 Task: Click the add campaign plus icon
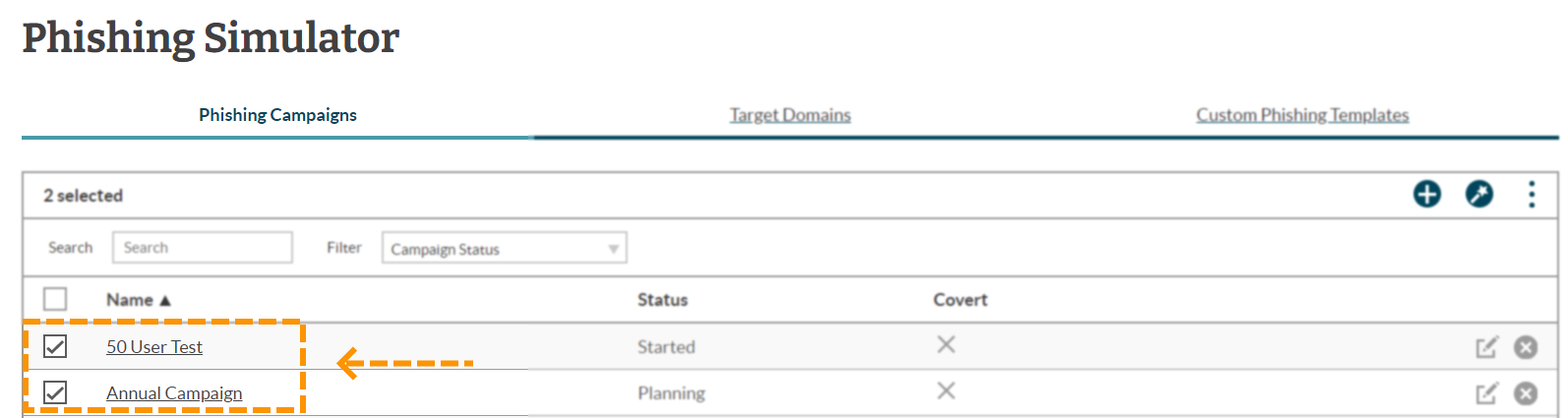1426,195
